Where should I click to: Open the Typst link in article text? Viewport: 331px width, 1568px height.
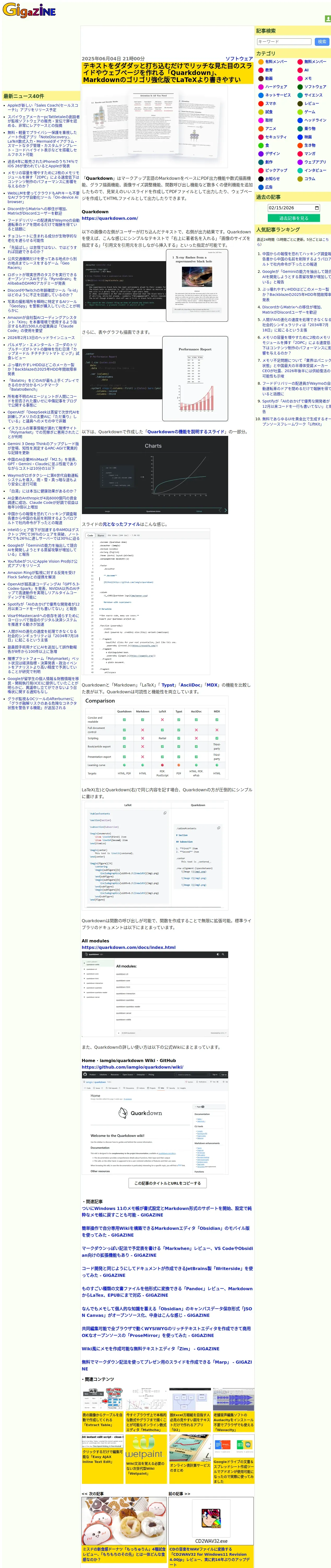pos(168,685)
